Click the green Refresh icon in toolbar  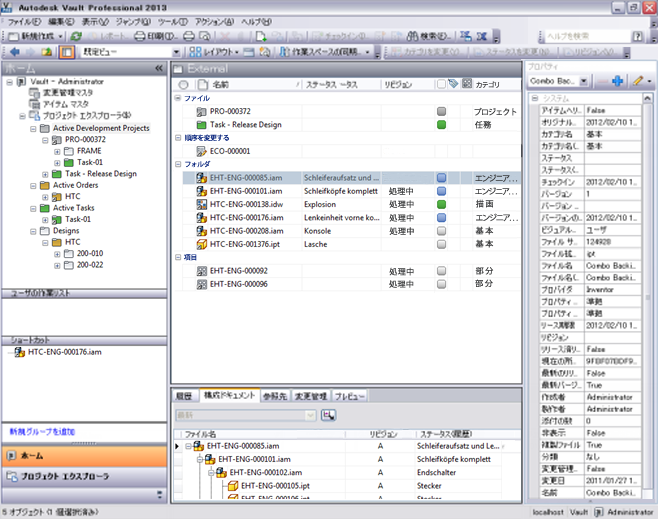point(76,37)
